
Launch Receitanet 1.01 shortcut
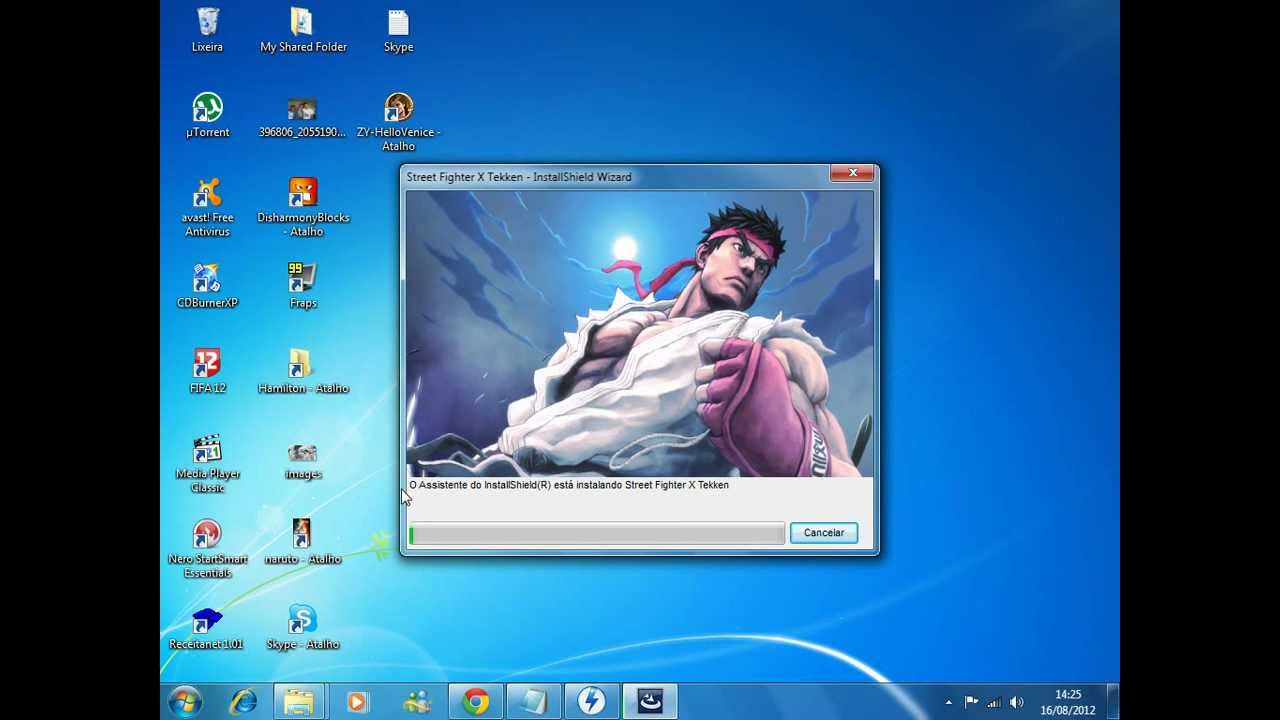coord(207,628)
